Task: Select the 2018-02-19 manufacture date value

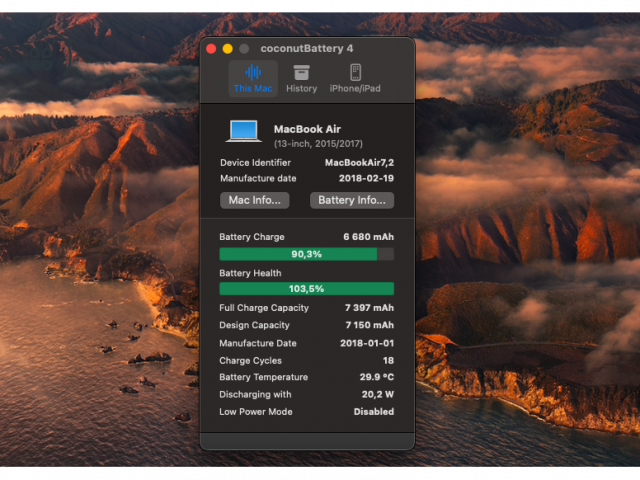Action: click(x=367, y=178)
